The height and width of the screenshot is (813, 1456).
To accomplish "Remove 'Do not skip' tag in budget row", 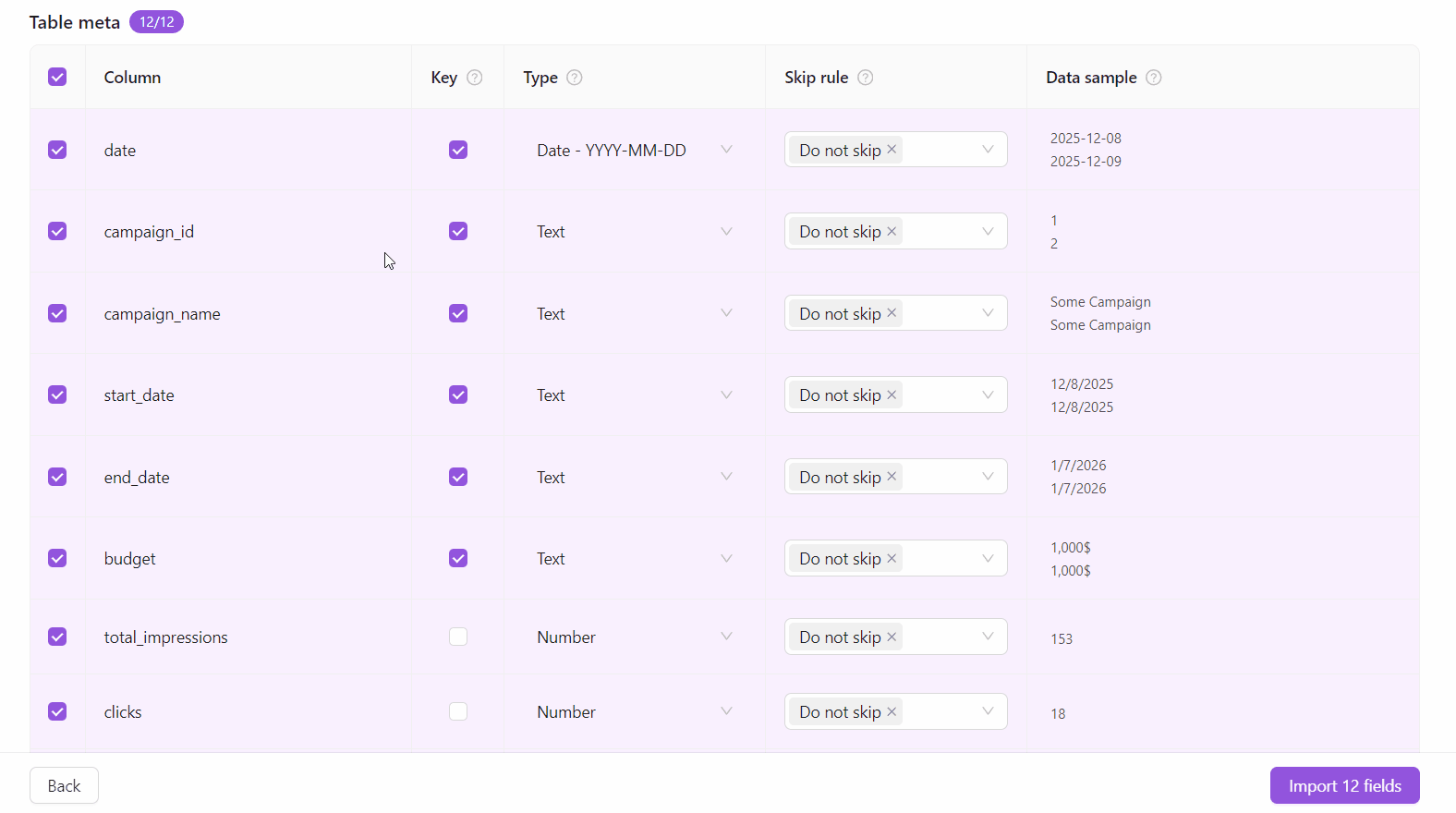I will 892,558.
